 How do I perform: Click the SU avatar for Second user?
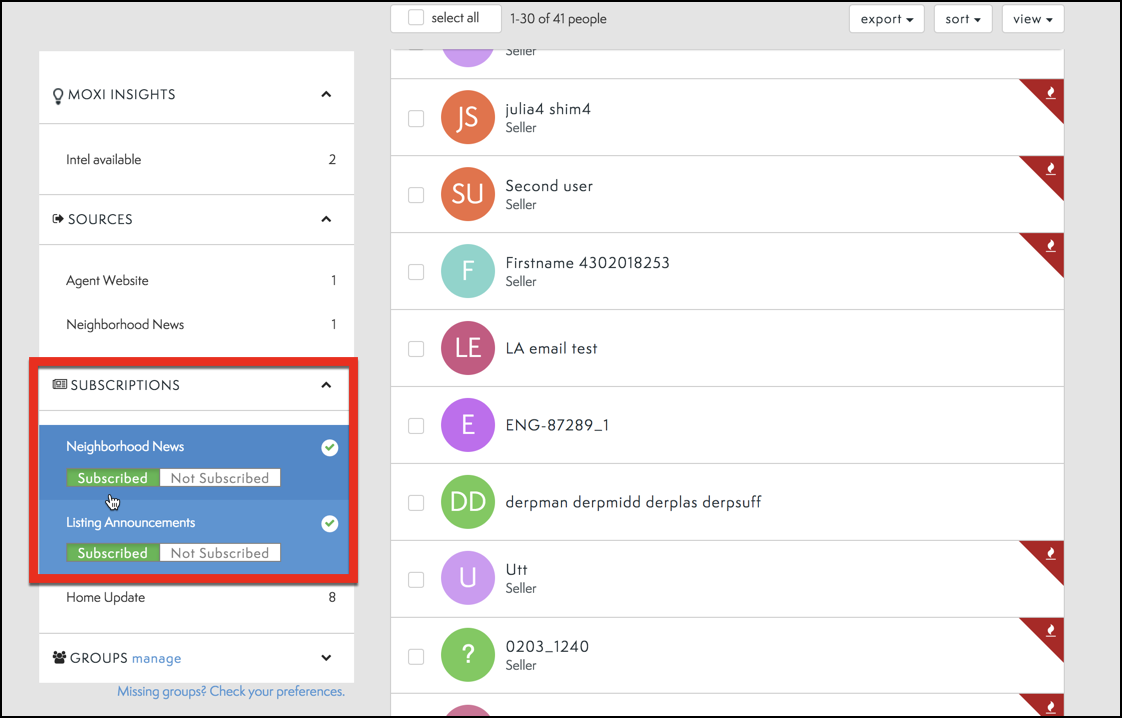[x=467, y=195]
